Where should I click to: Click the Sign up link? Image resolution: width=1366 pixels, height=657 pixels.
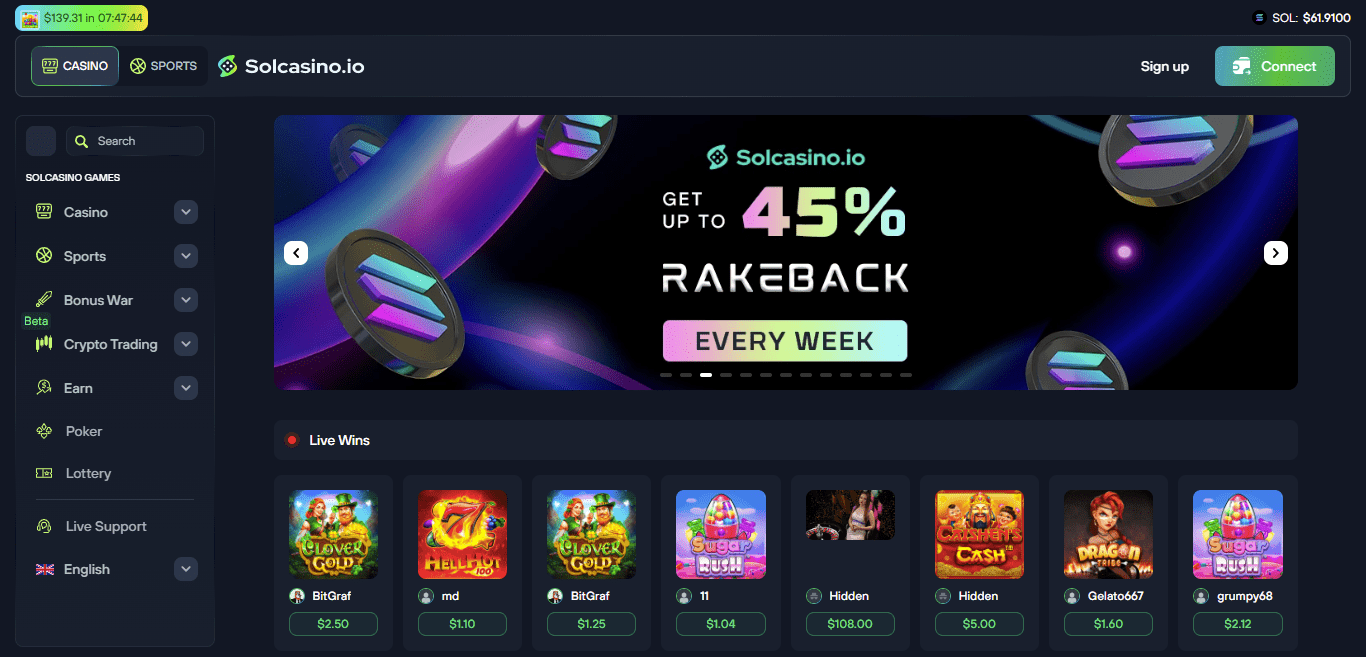[1165, 66]
